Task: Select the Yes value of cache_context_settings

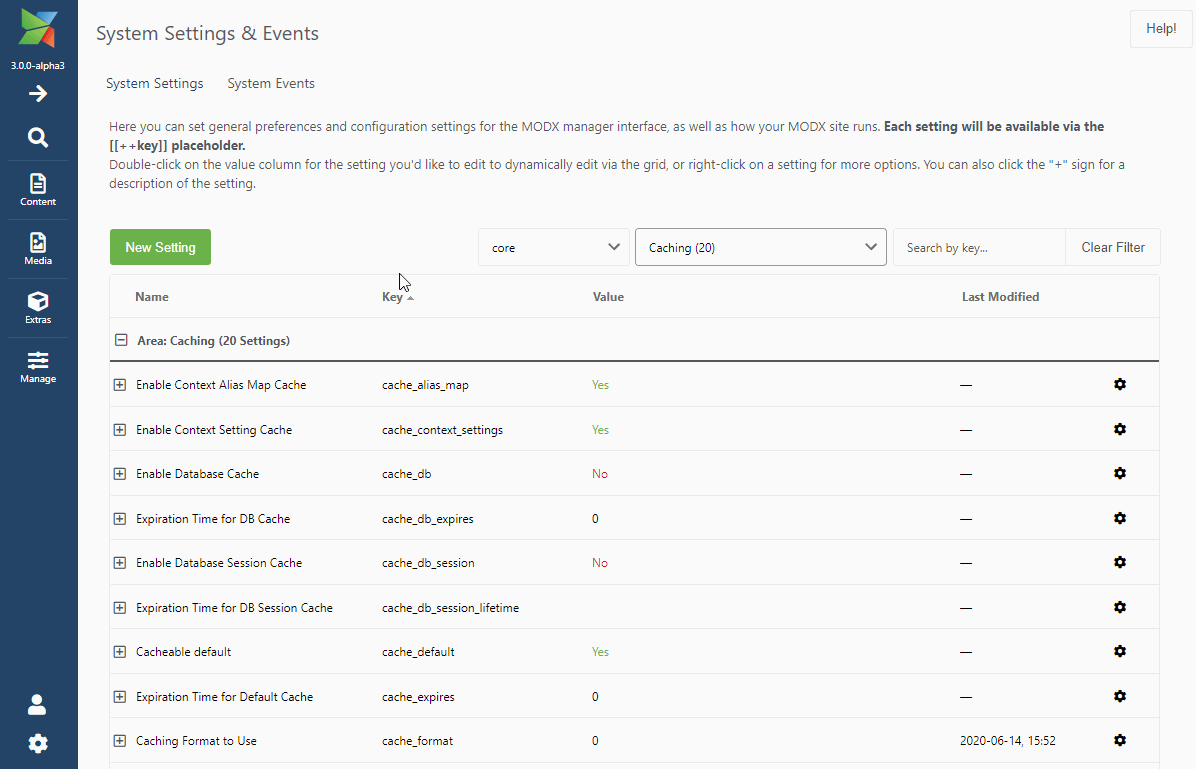Action: click(x=600, y=430)
